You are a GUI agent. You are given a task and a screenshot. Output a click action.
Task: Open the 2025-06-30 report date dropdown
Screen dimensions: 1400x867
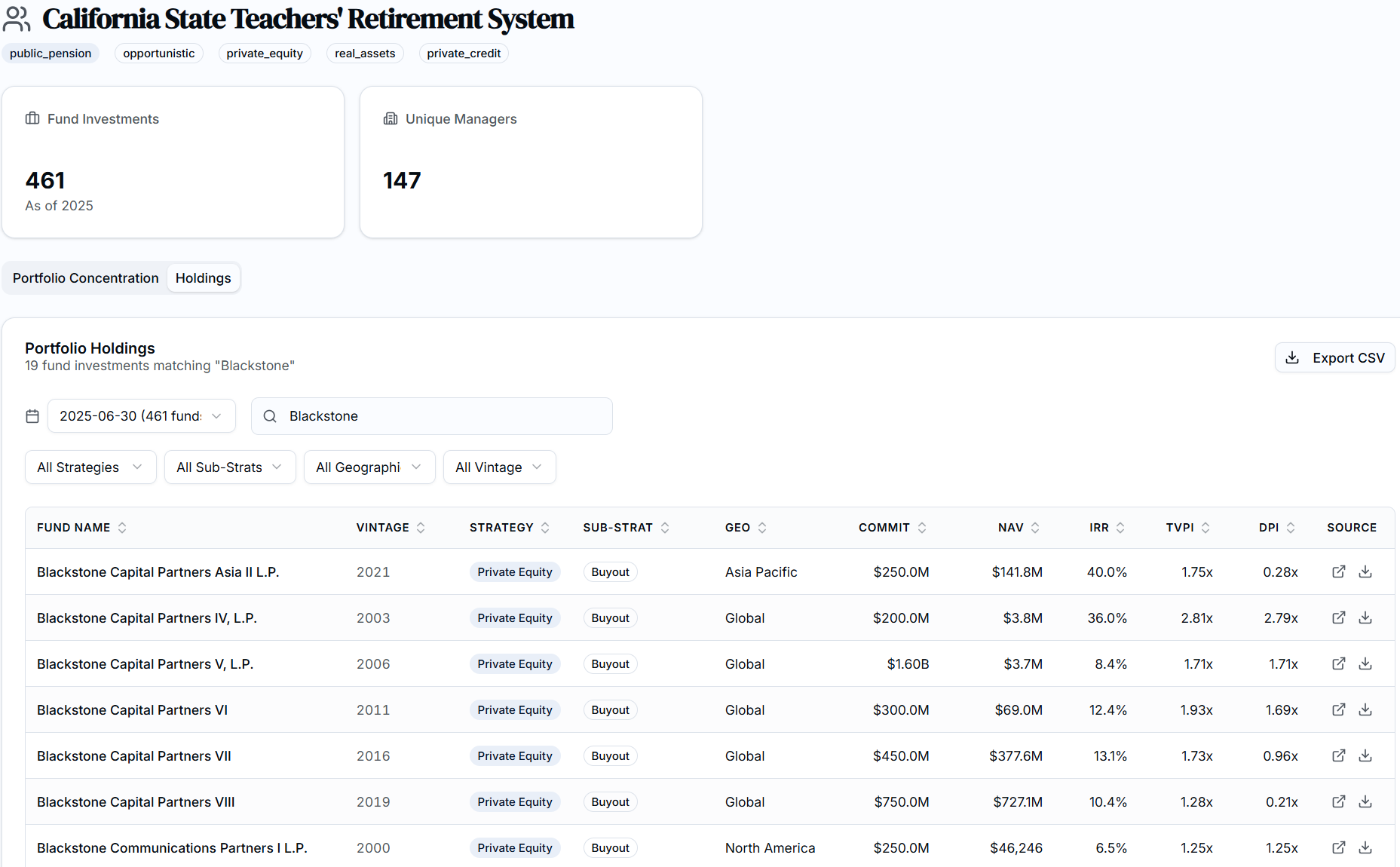coord(142,416)
